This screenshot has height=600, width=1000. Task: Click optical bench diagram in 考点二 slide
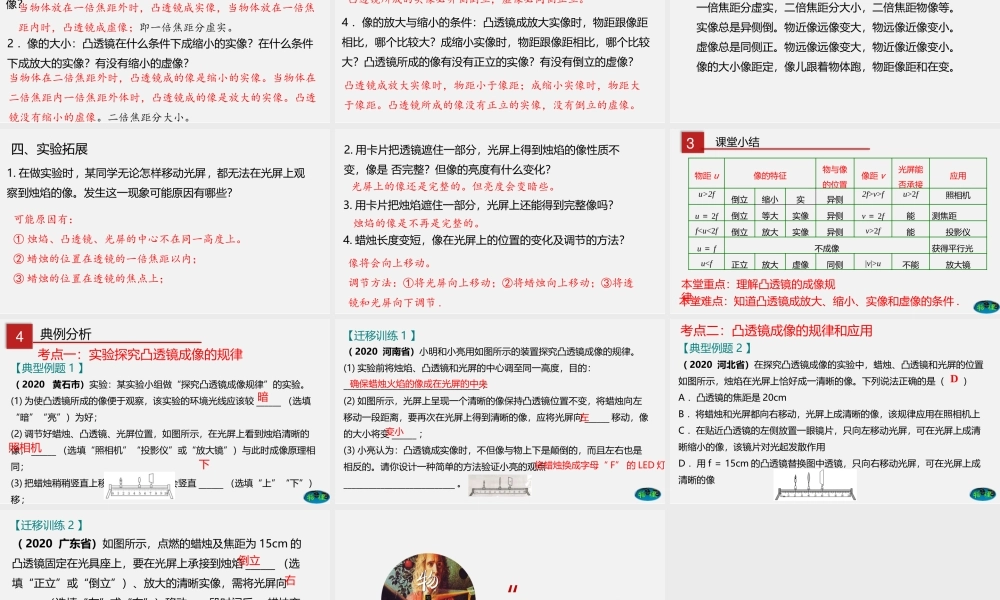click(815, 487)
